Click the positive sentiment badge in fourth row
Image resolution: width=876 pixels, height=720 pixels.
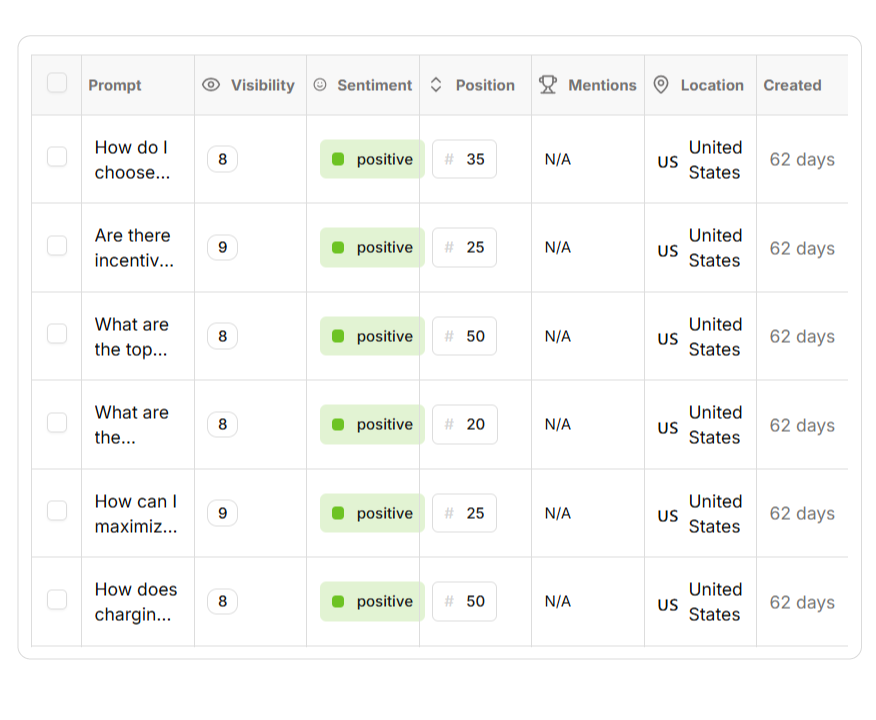tap(372, 425)
